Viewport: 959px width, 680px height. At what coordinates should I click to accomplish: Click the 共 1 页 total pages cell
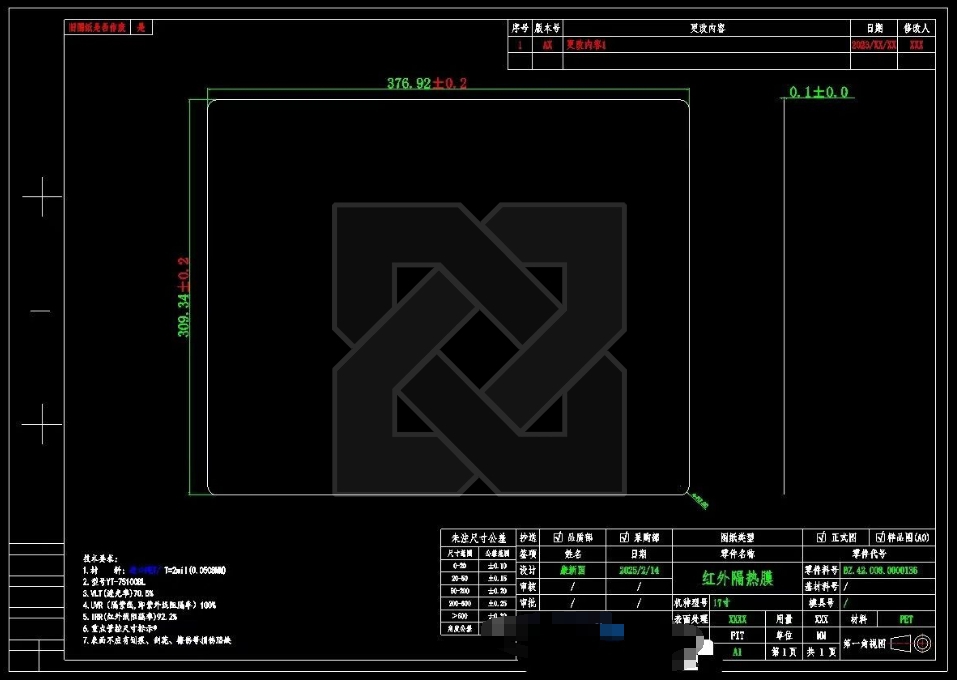click(x=821, y=652)
